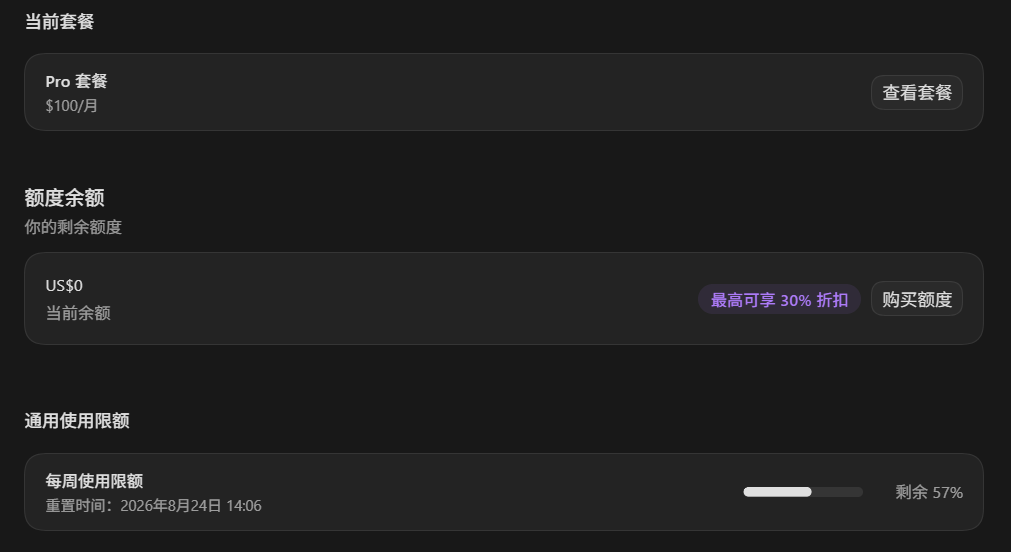Click the 购买额度 button
This screenshot has height=552, width=1011.
coord(916,299)
